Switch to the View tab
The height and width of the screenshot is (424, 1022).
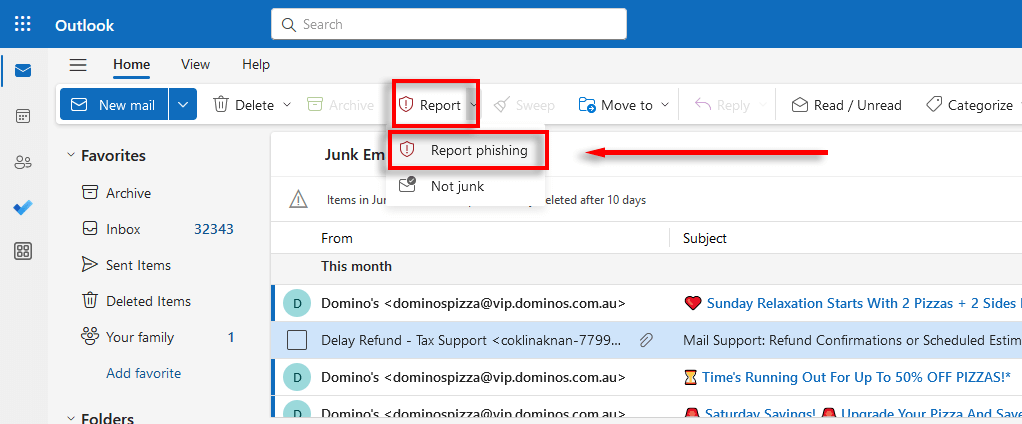195,65
